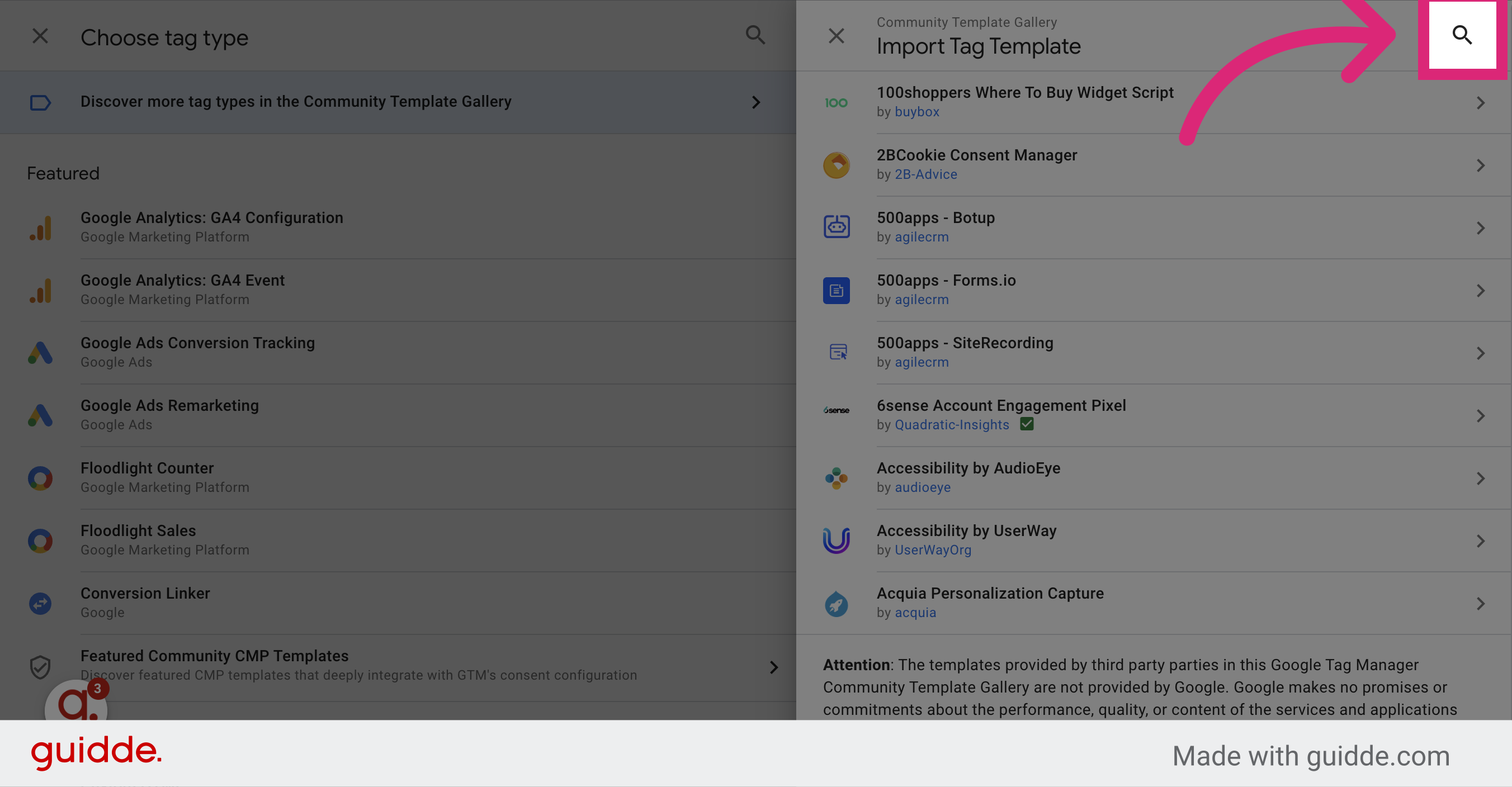The width and height of the screenshot is (1512, 787).
Task: Open 2B-Advice author link
Action: [925, 174]
